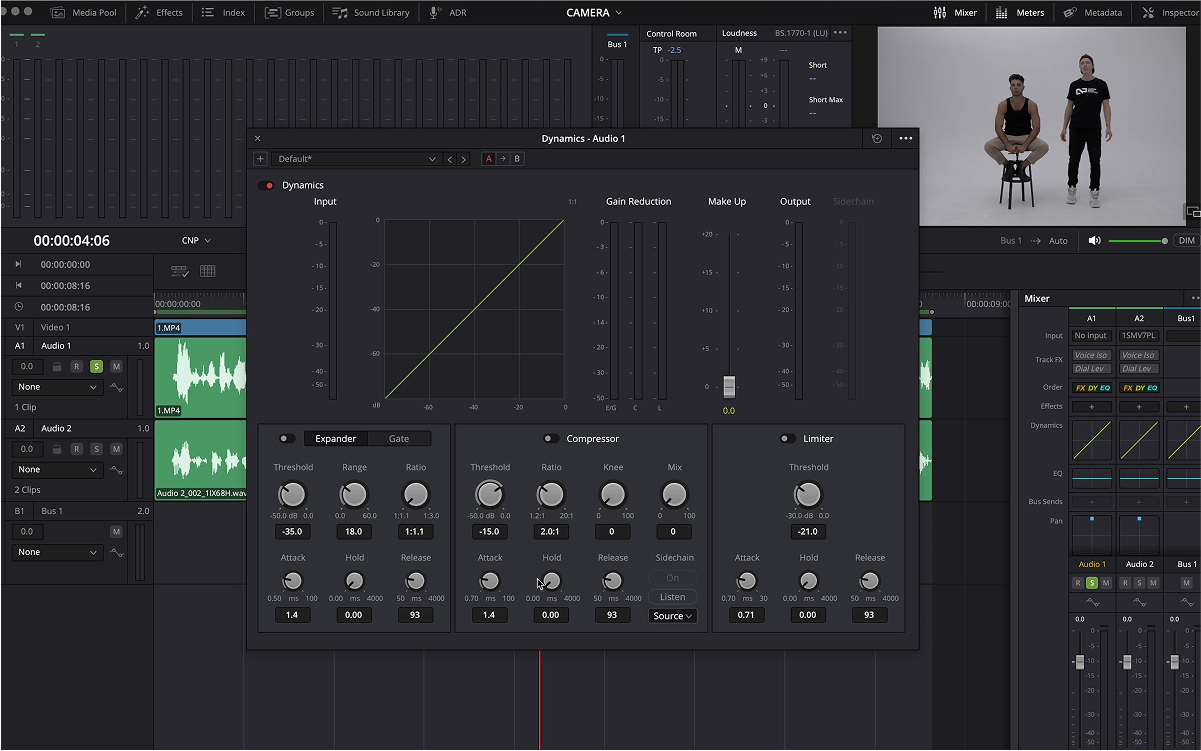
Task: Toggle the main Dynamics power switch
Action: click(266, 186)
